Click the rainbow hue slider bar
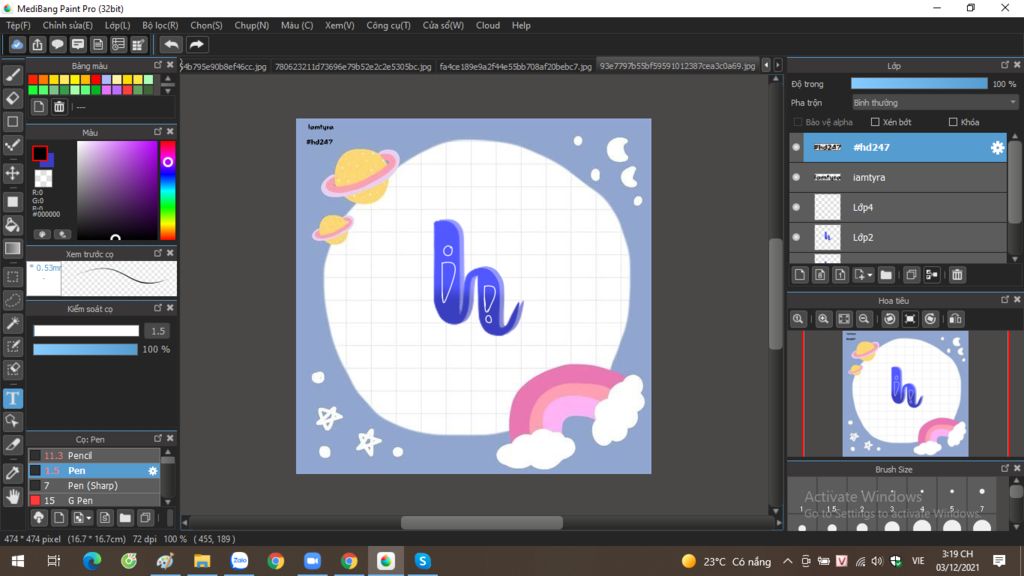Screen dimensions: 1024x576 click(x=168, y=191)
